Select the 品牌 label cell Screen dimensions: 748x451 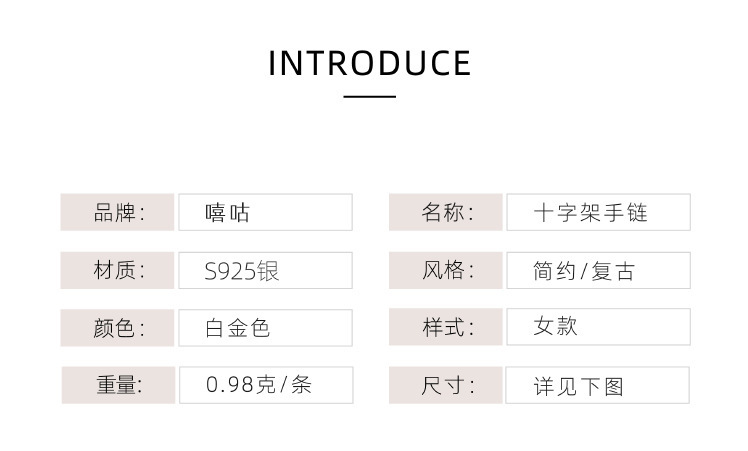118,212
